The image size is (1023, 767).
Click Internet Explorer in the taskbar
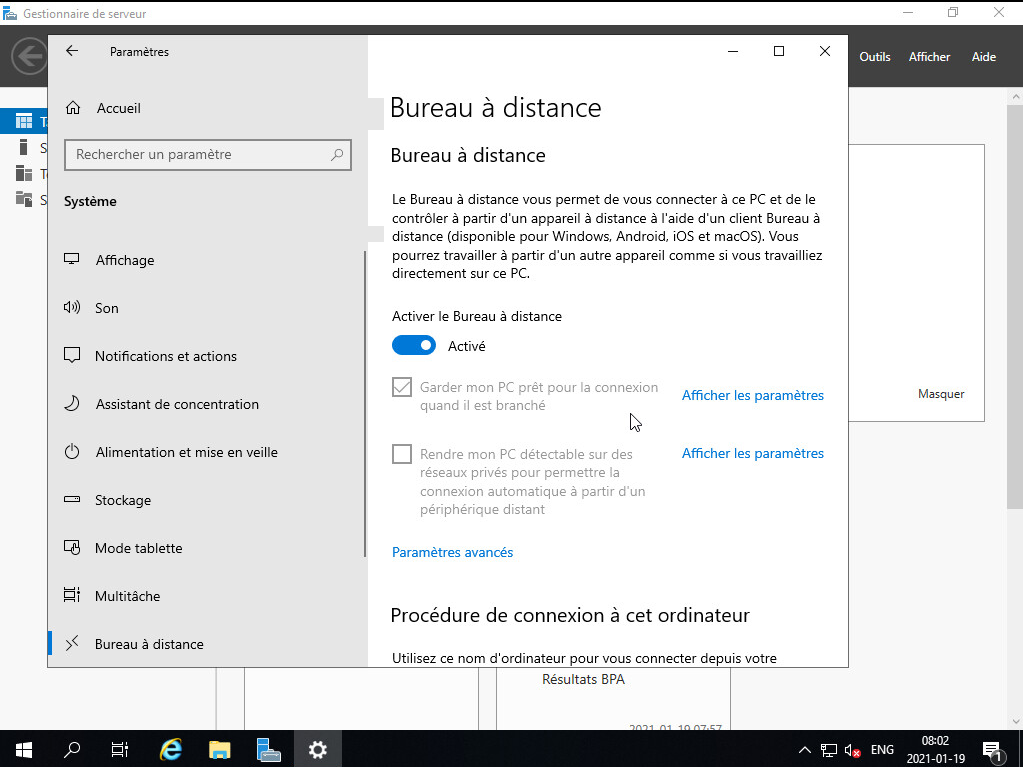pyautogui.click(x=172, y=749)
